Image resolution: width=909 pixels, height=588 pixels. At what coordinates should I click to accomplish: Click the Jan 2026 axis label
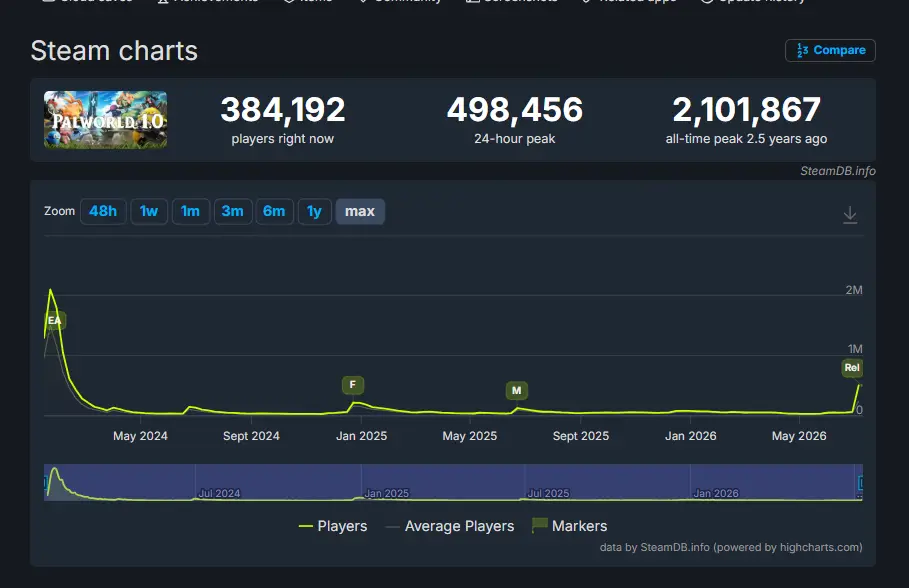pos(690,436)
